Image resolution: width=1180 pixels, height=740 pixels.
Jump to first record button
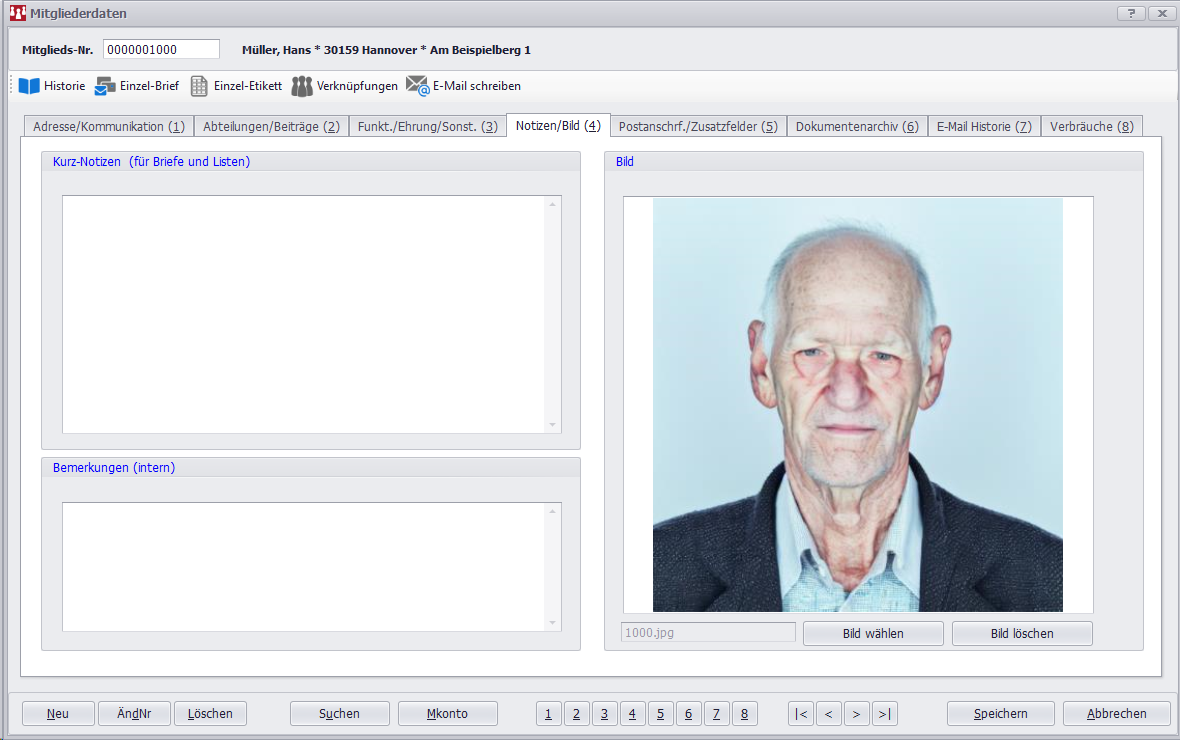[800, 713]
